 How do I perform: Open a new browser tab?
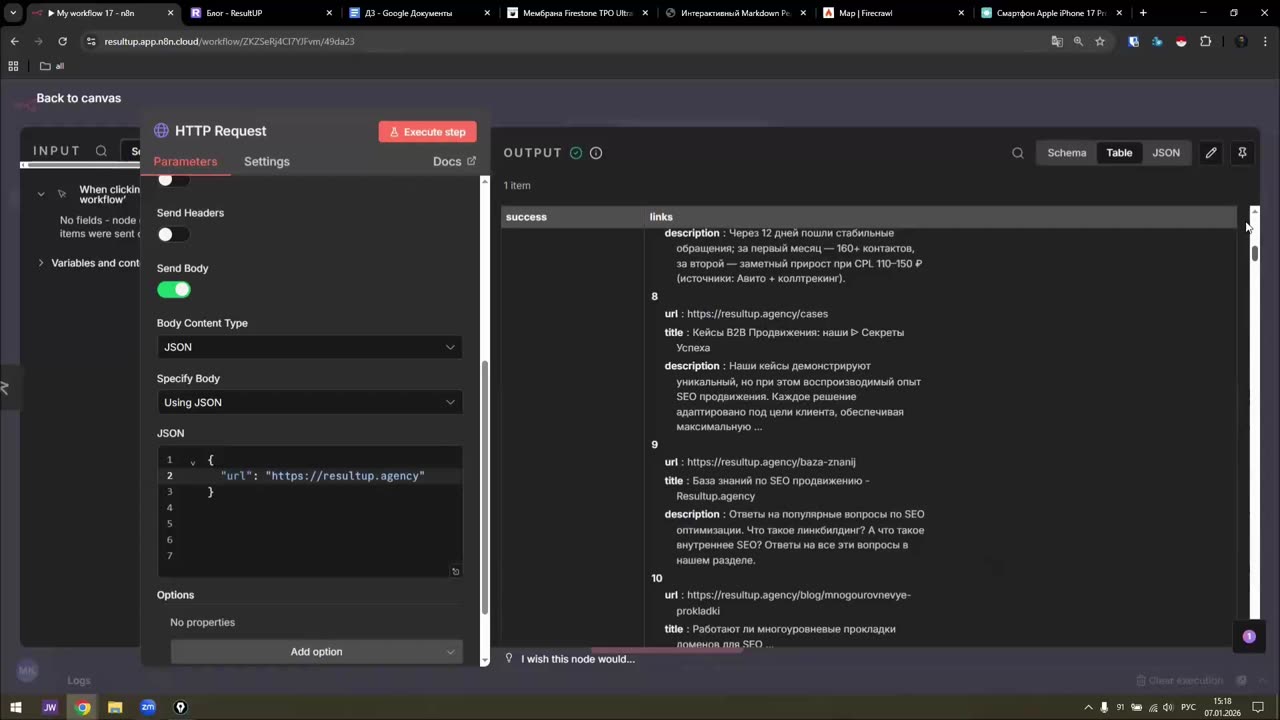click(1143, 13)
